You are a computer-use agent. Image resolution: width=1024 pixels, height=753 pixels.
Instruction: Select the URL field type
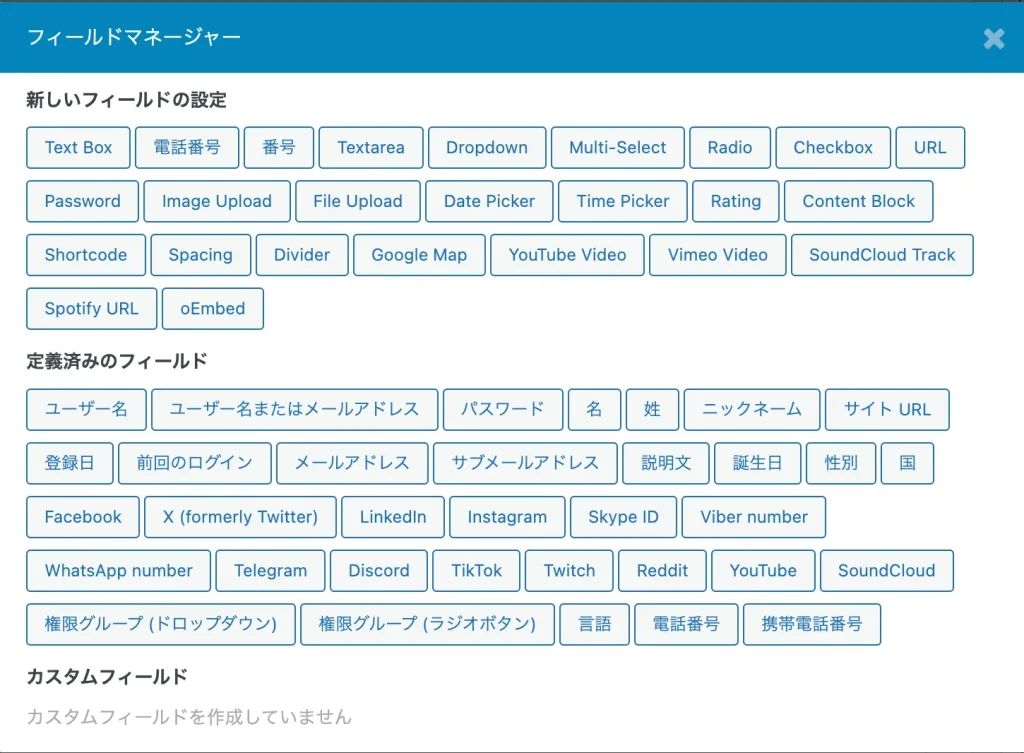[930, 148]
